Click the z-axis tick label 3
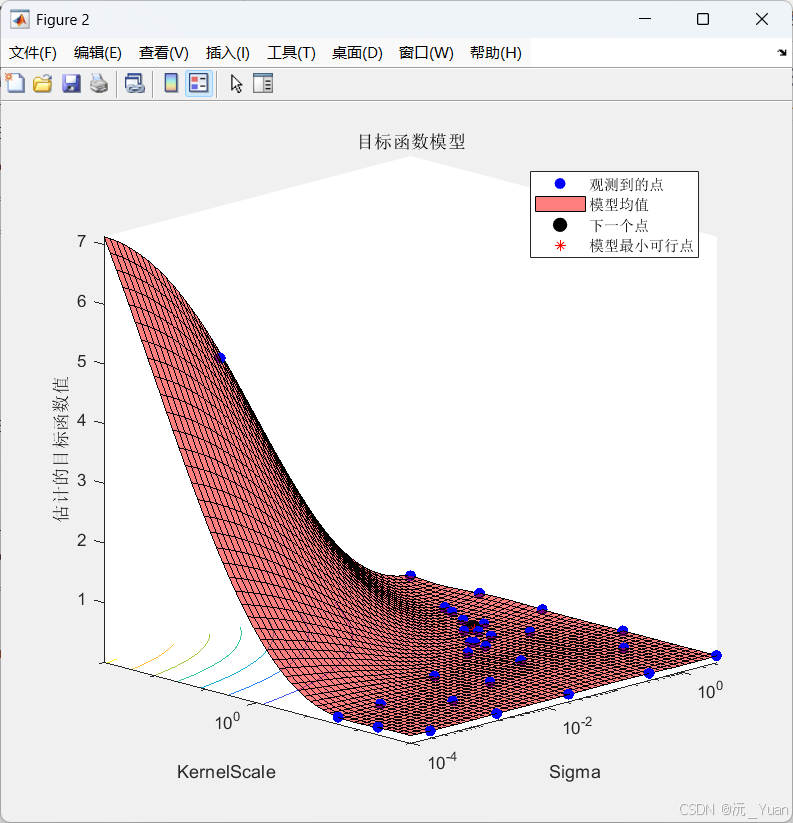 (82, 481)
